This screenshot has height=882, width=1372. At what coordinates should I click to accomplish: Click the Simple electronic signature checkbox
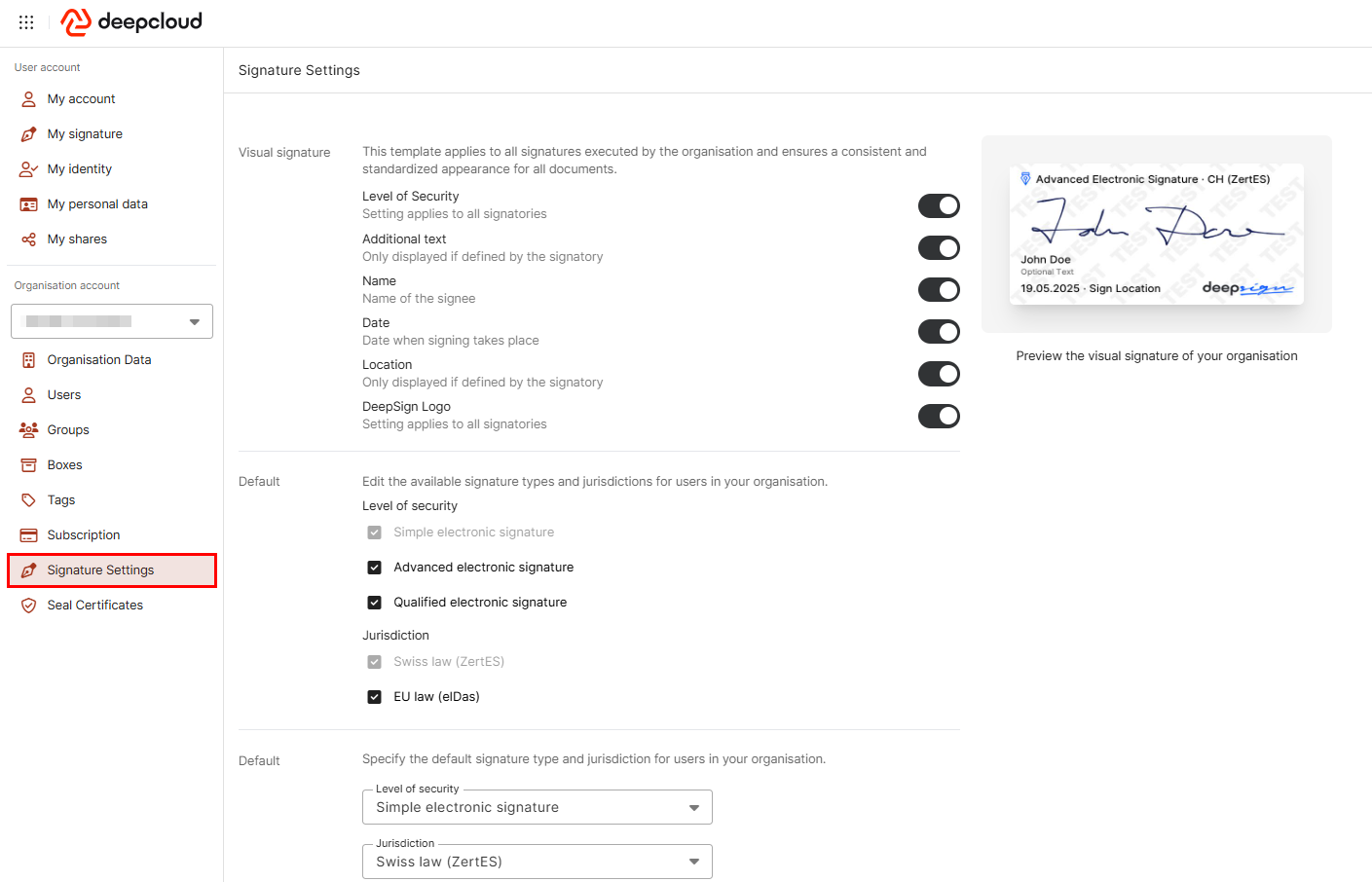pos(374,533)
